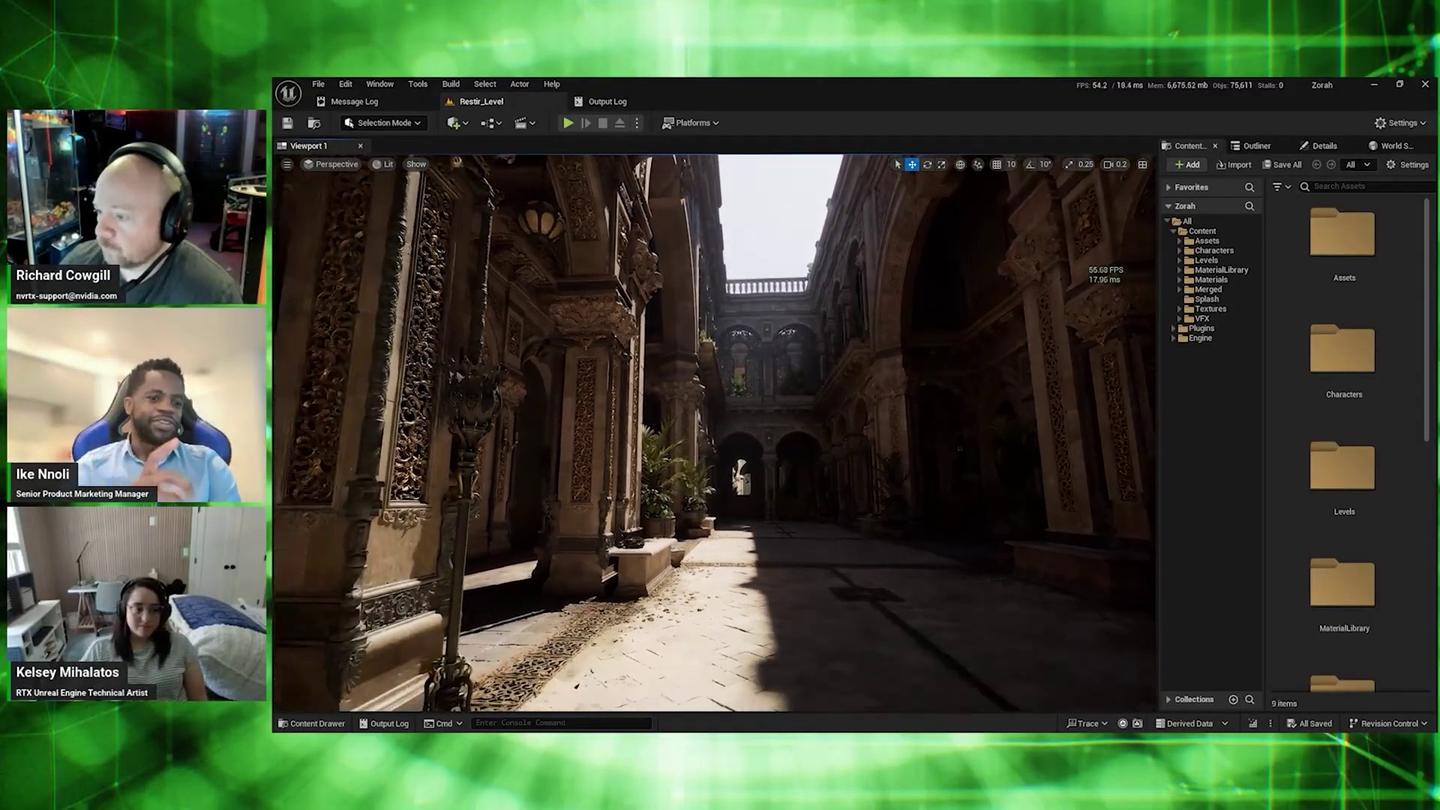Open the World Settings tab
The image size is (1440, 810).
(x=1390, y=146)
